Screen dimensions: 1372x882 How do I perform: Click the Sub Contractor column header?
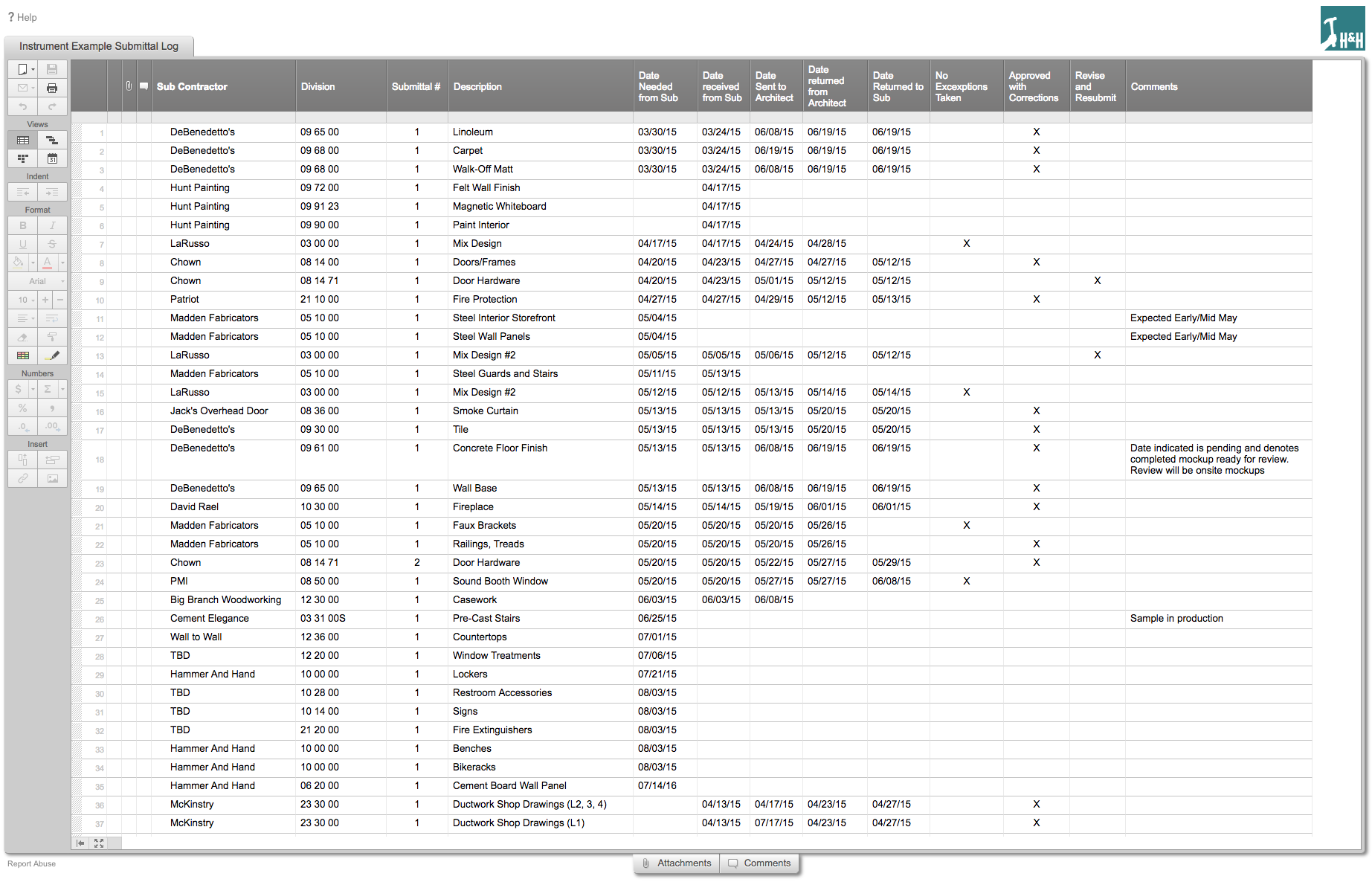(x=224, y=86)
